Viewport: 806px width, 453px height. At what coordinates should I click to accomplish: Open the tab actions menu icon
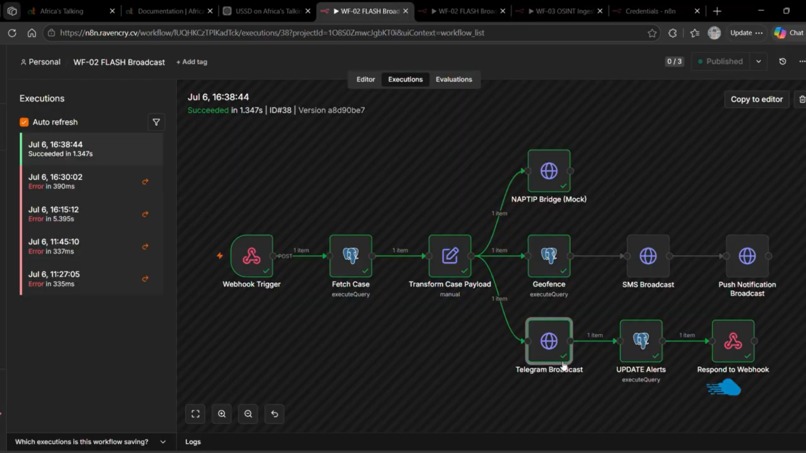[12, 11]
